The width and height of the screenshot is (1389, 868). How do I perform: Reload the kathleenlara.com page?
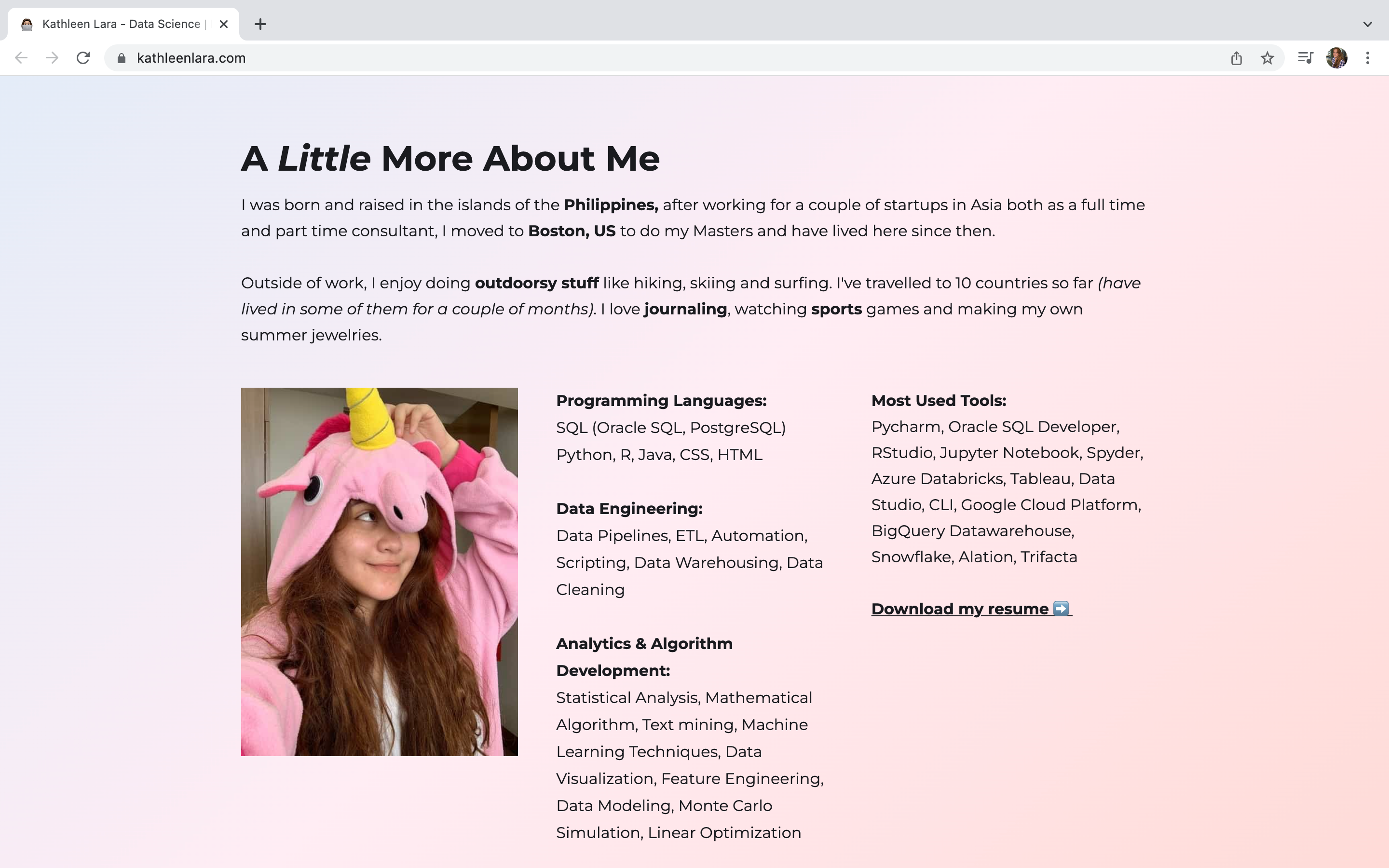coord(83,58)
